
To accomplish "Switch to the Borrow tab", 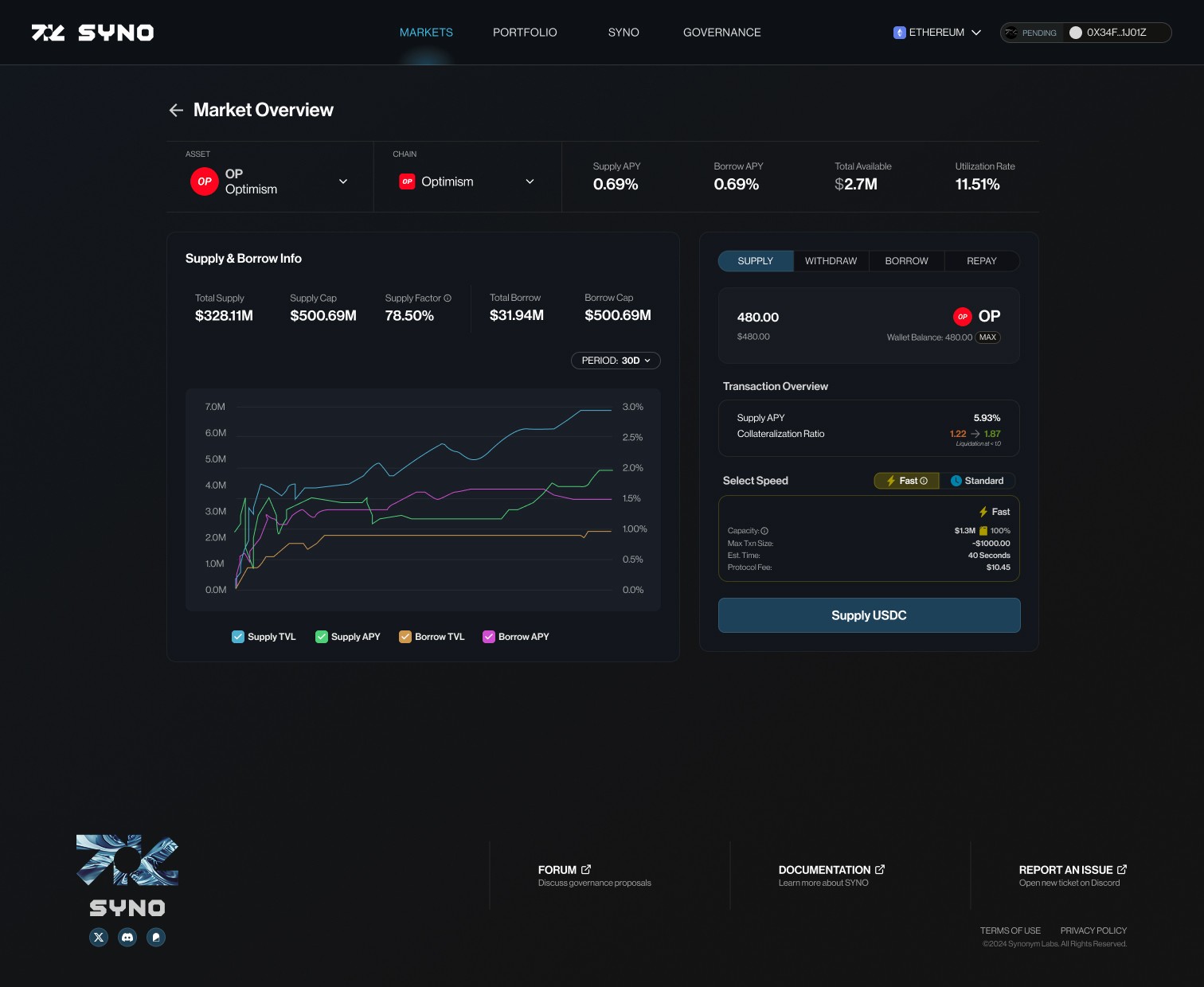I will pos(907,261).
